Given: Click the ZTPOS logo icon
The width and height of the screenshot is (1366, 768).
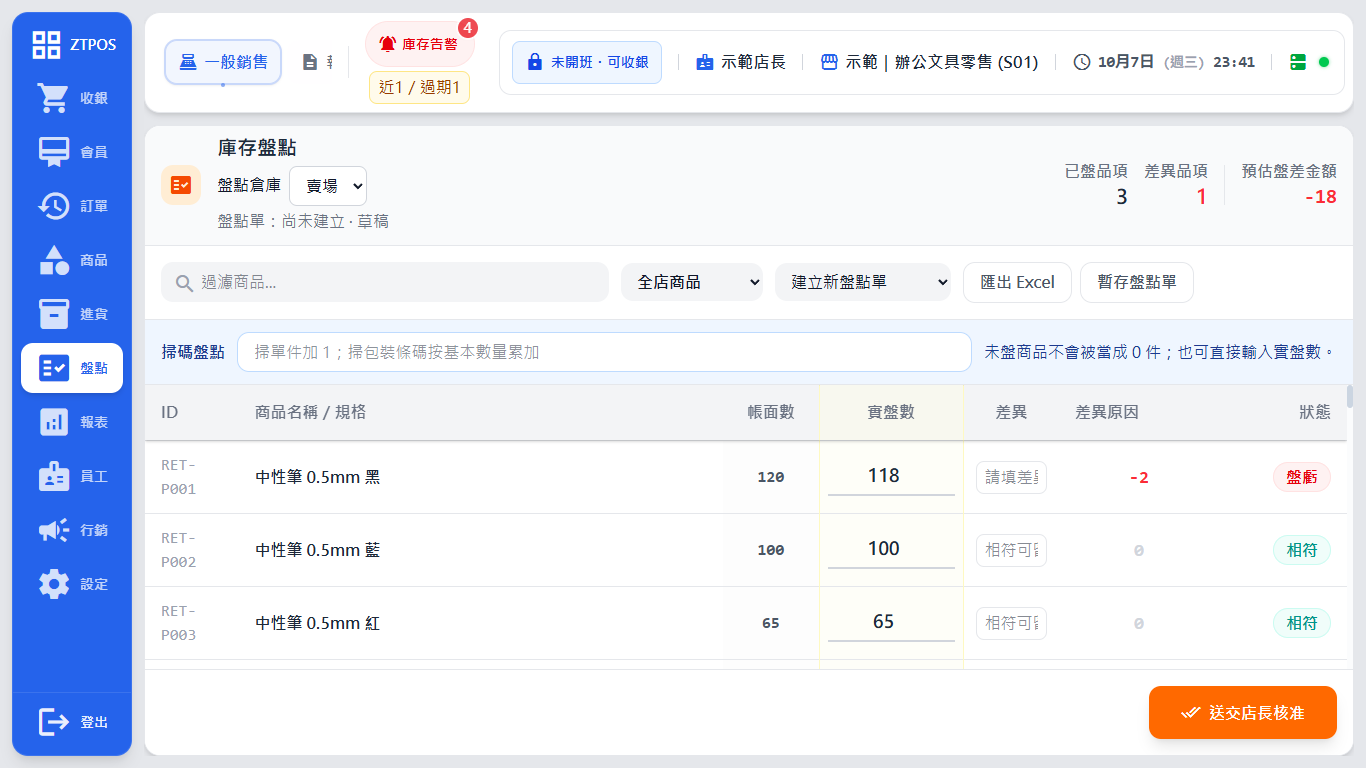Looking at the screenshot, I should coord(46,44).
